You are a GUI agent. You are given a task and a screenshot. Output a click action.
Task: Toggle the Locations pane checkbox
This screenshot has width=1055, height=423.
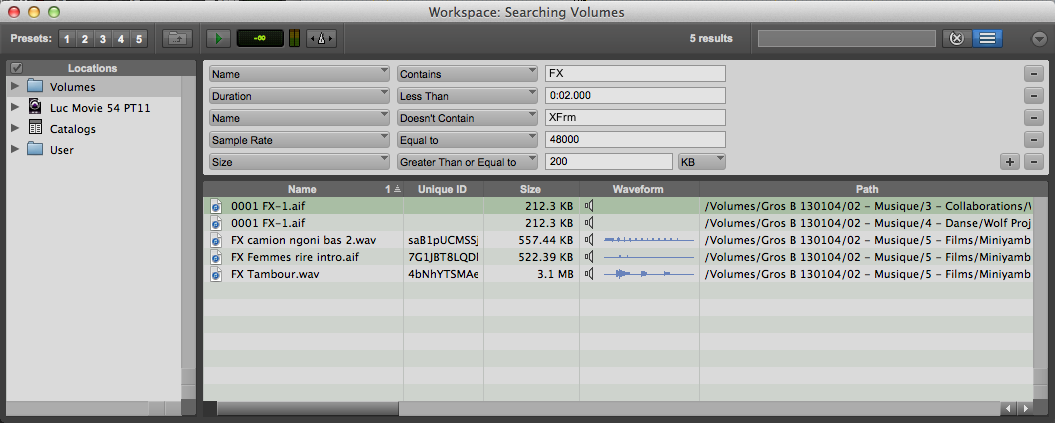(17, 68)
